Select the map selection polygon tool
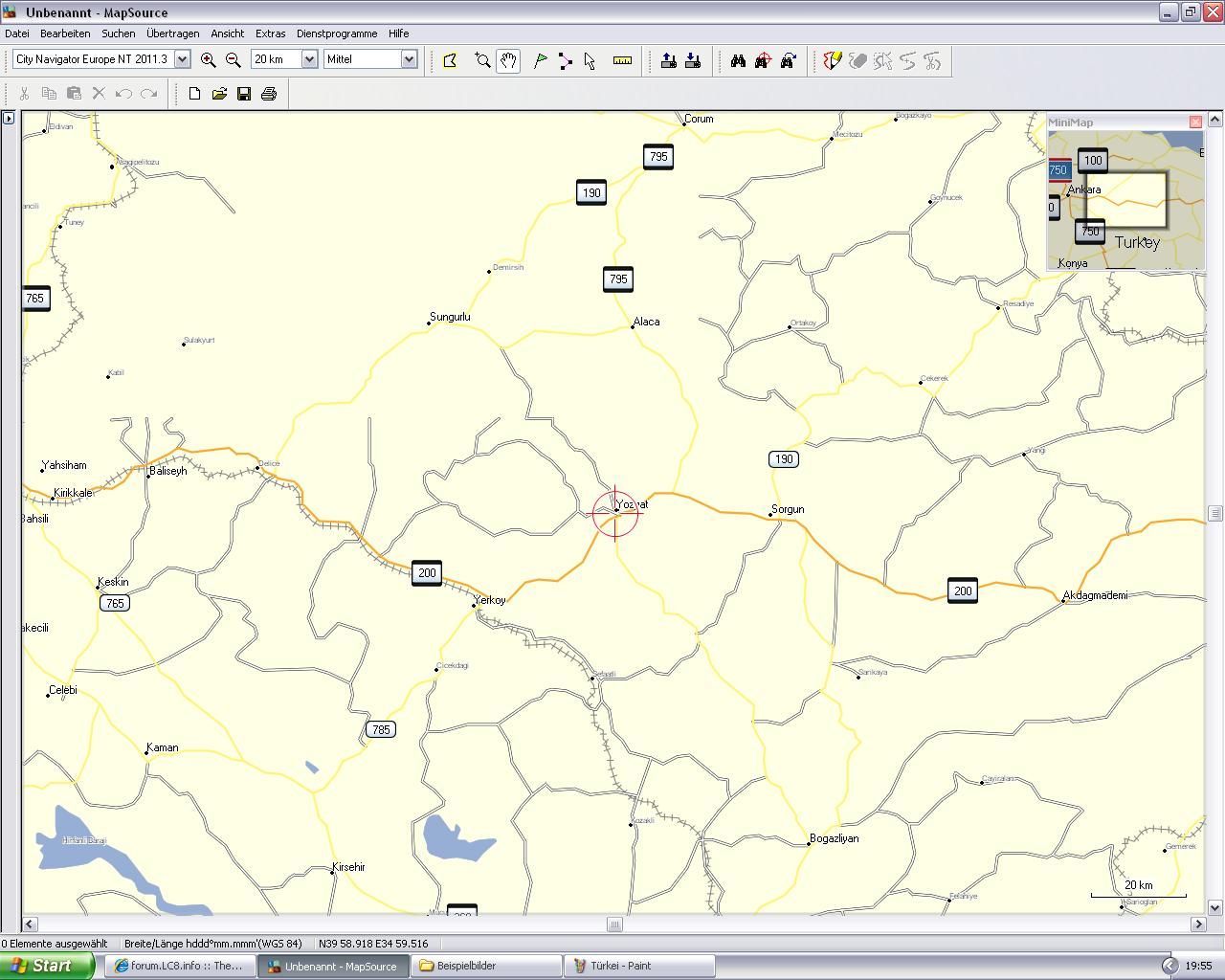The height and width of the screenshot is (980, 1225). (450, 61)
